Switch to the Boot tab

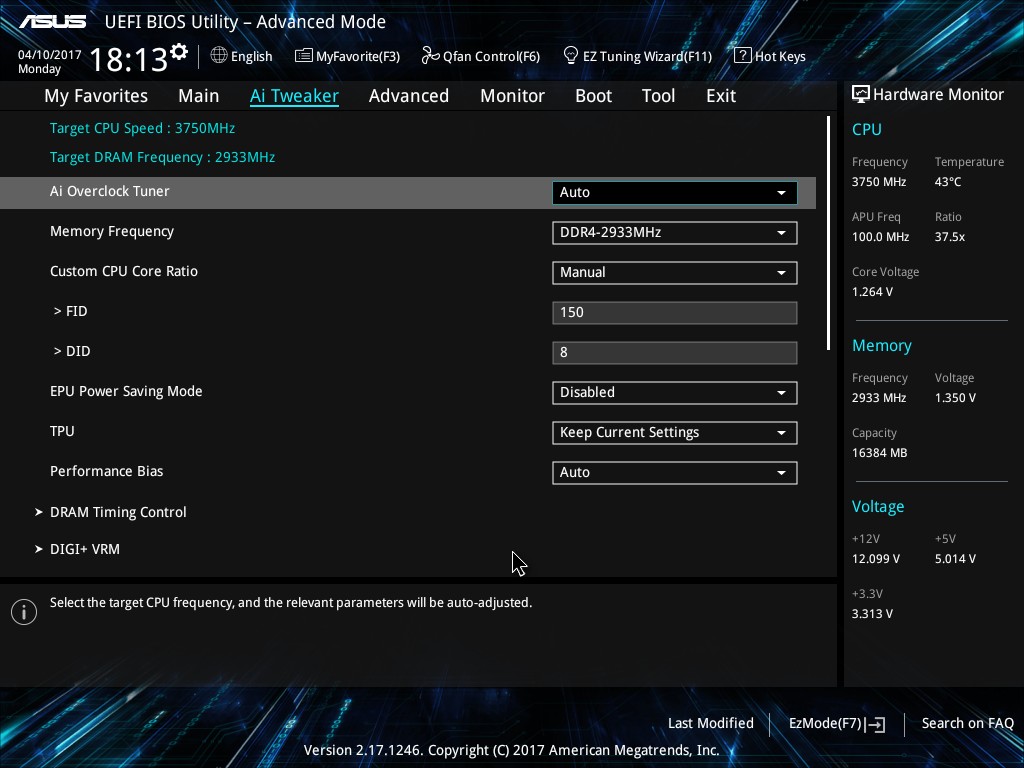(594, 95)
